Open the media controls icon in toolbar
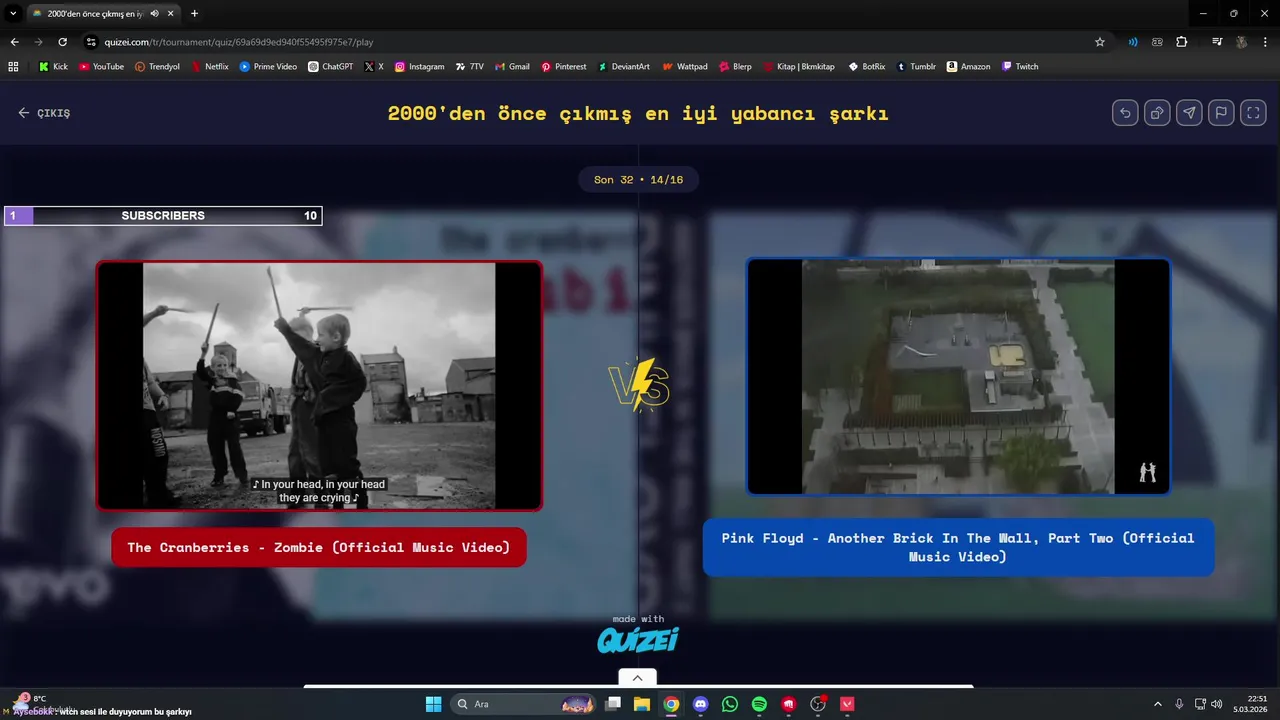This screenshot has width=1280, height=720. (x=1217, y=42)
